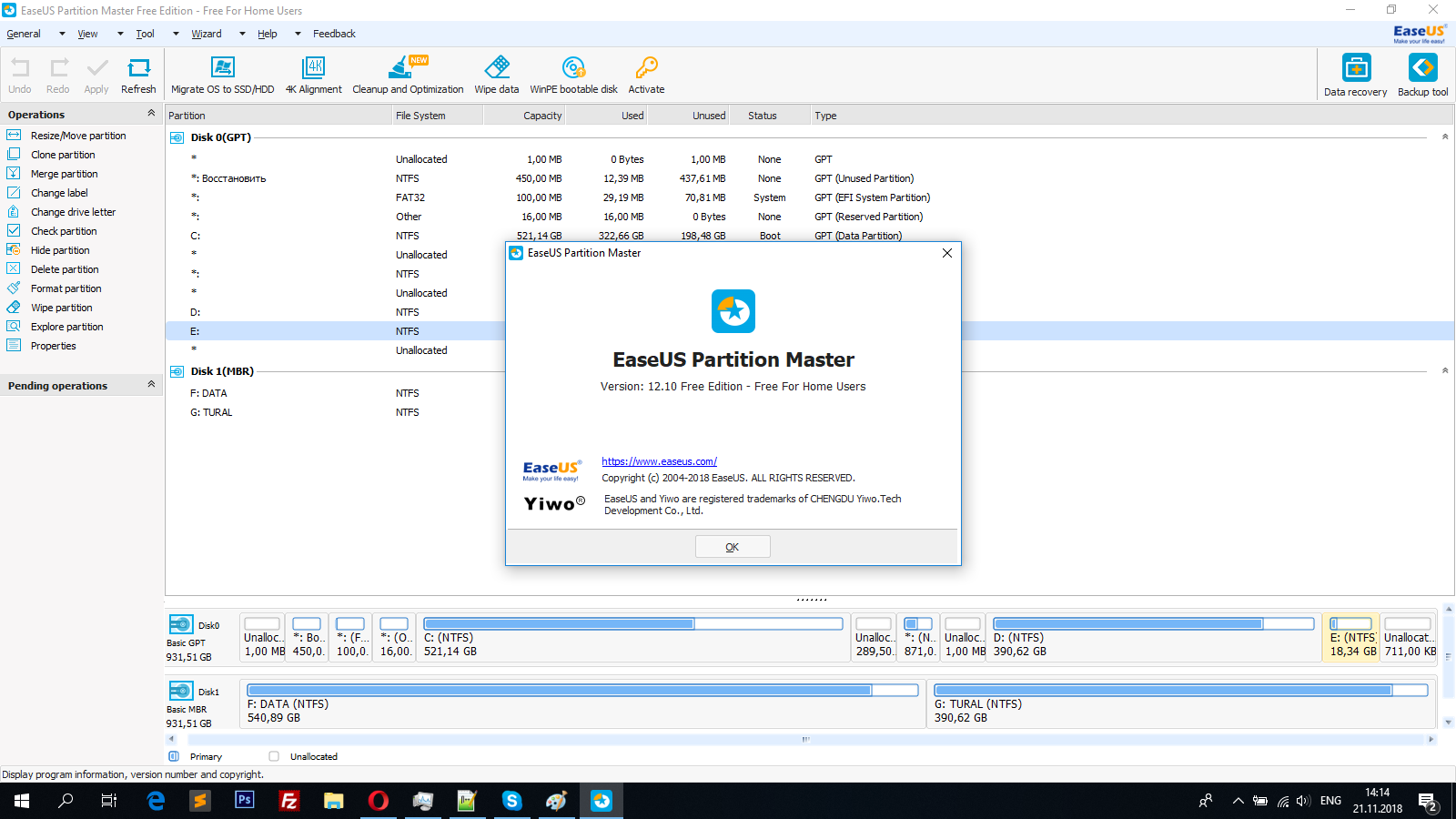This screenshot has width=1456, height=819.
Task: Run Check partition operation
Action: (64, 231)
